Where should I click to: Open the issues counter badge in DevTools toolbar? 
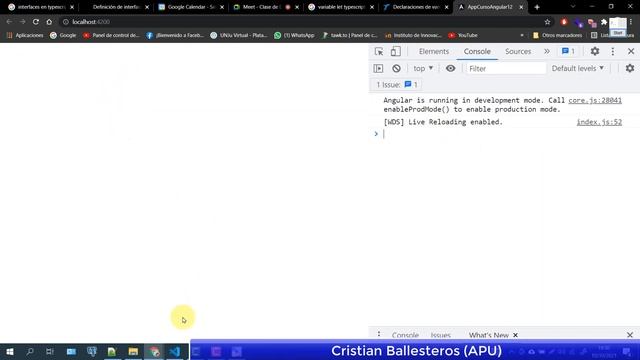(x=568, y=51)
